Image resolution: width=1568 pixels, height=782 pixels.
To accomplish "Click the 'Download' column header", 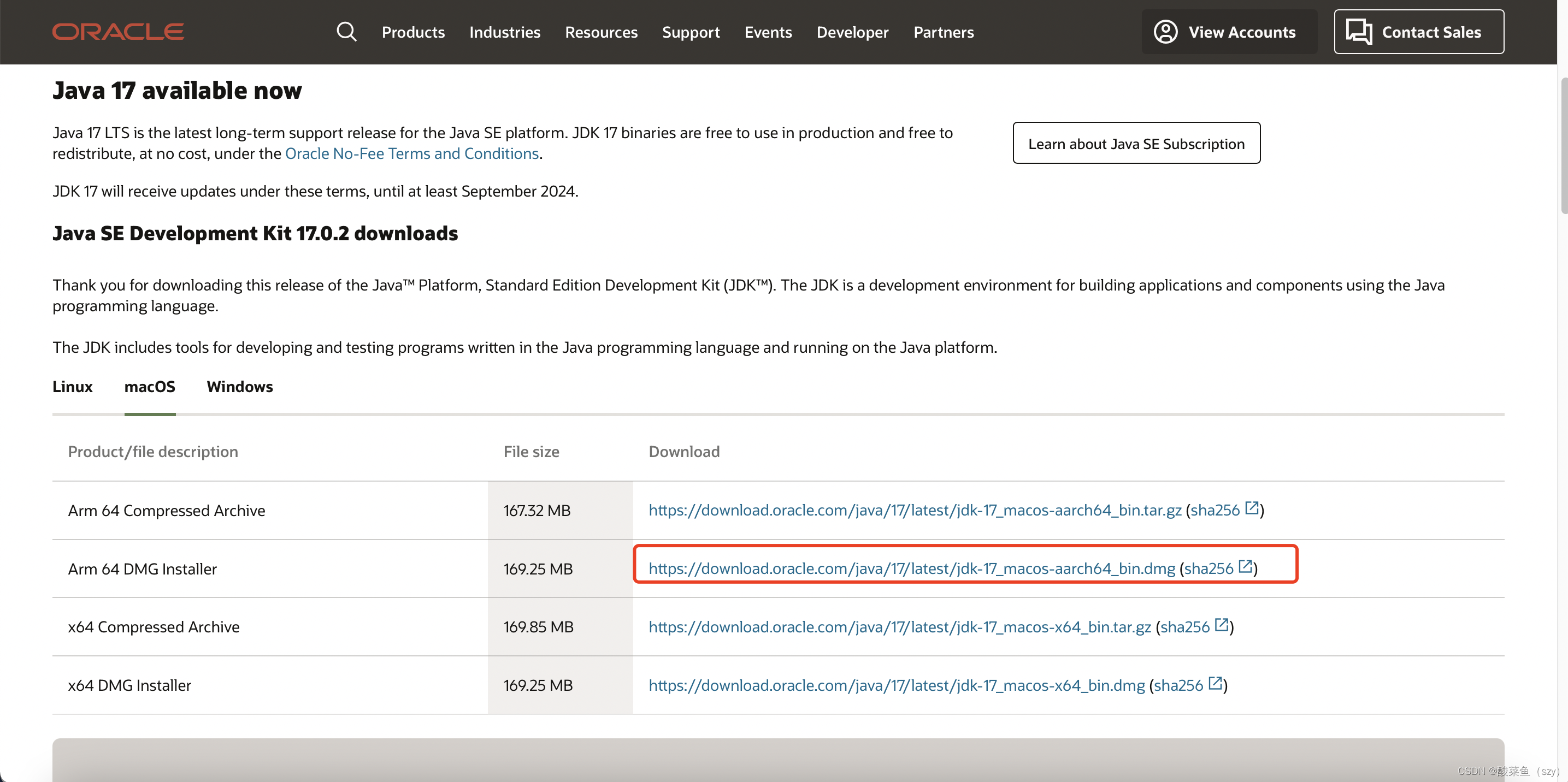I will pos(683,452).
